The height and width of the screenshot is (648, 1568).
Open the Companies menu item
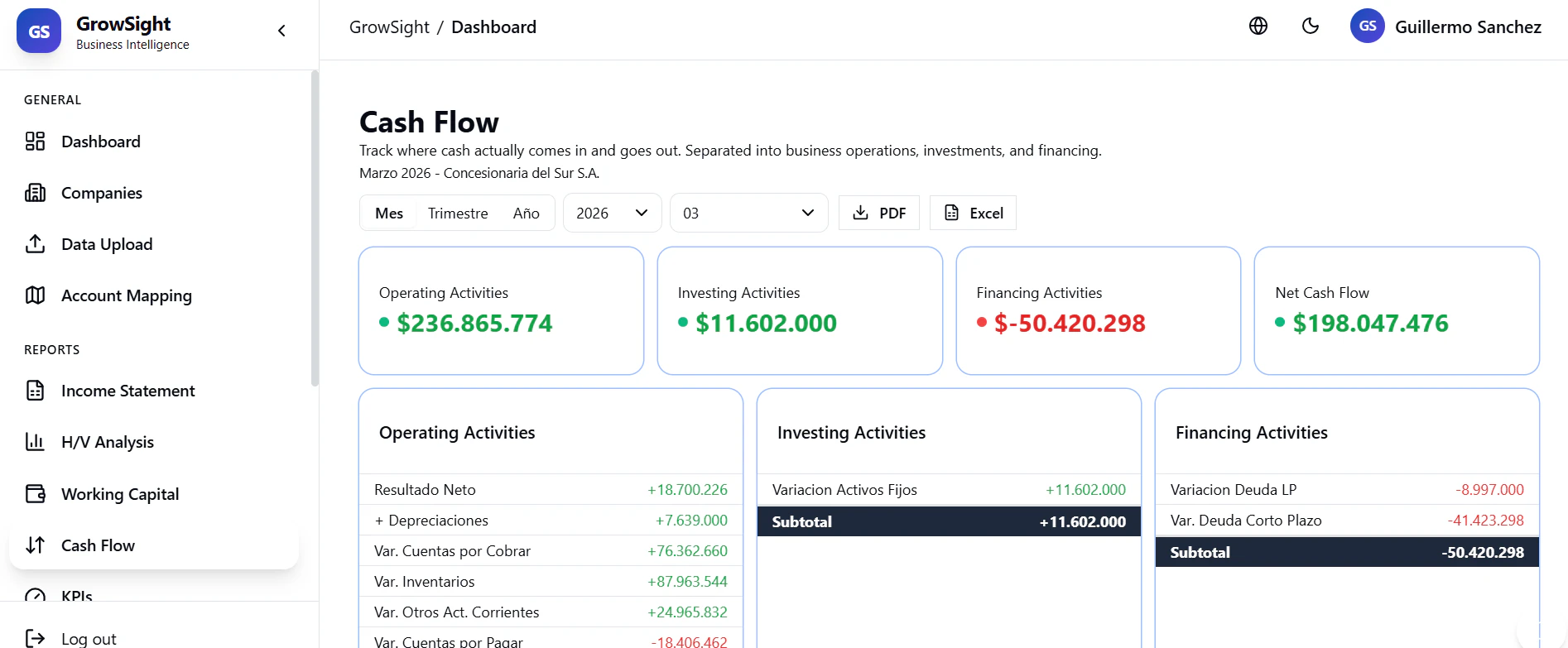coord(154,193)
